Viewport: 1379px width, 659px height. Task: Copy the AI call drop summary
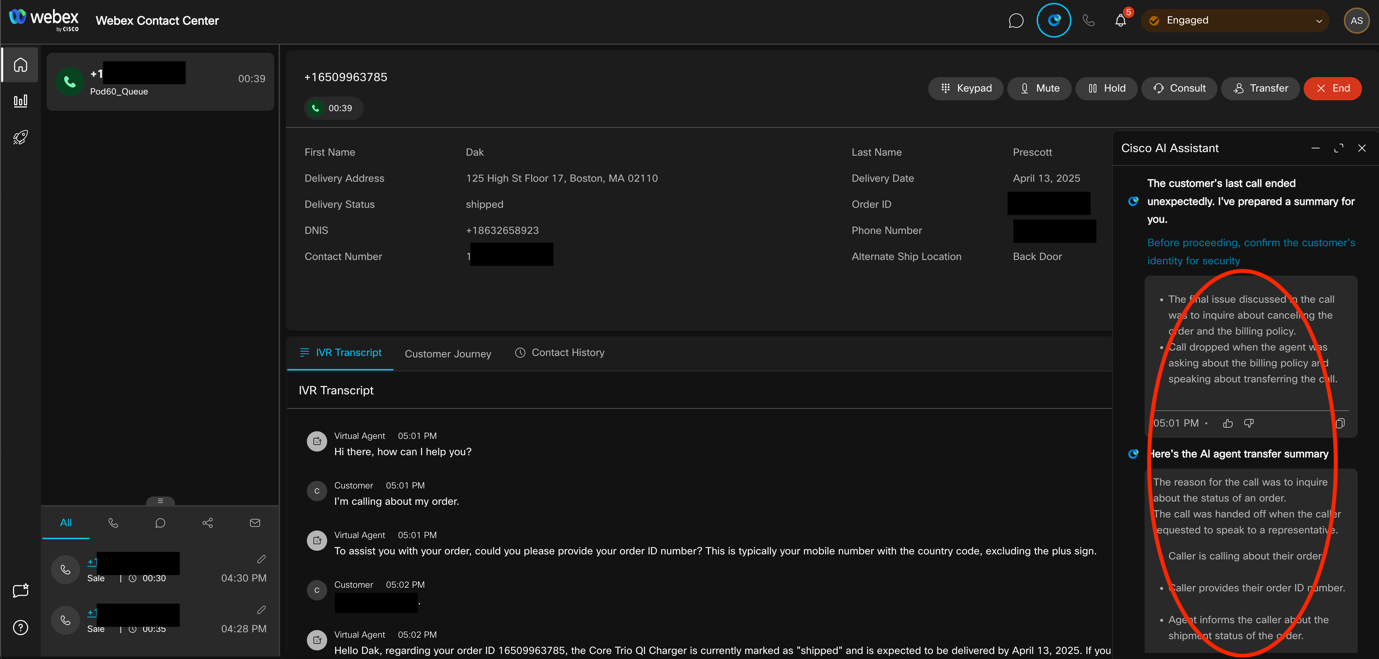[x=1339, y=423]
